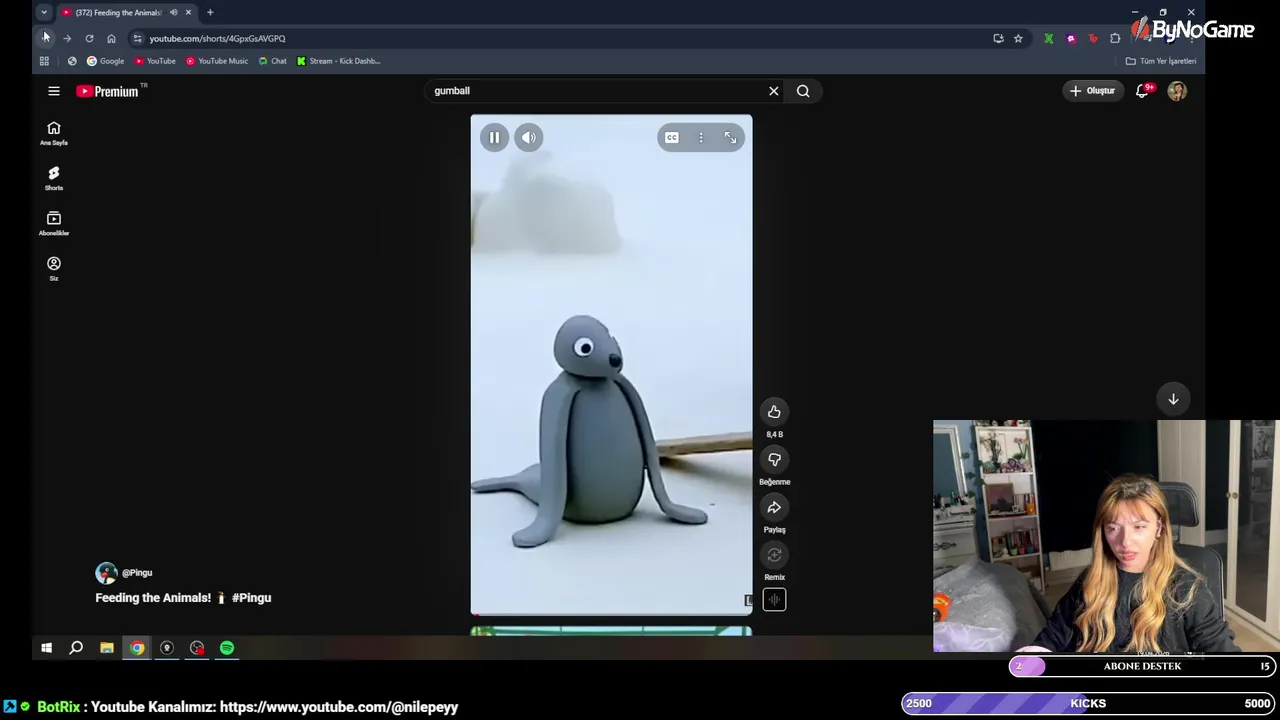
Task: Open Spotify from the taskbar
Action: (227, 648)
